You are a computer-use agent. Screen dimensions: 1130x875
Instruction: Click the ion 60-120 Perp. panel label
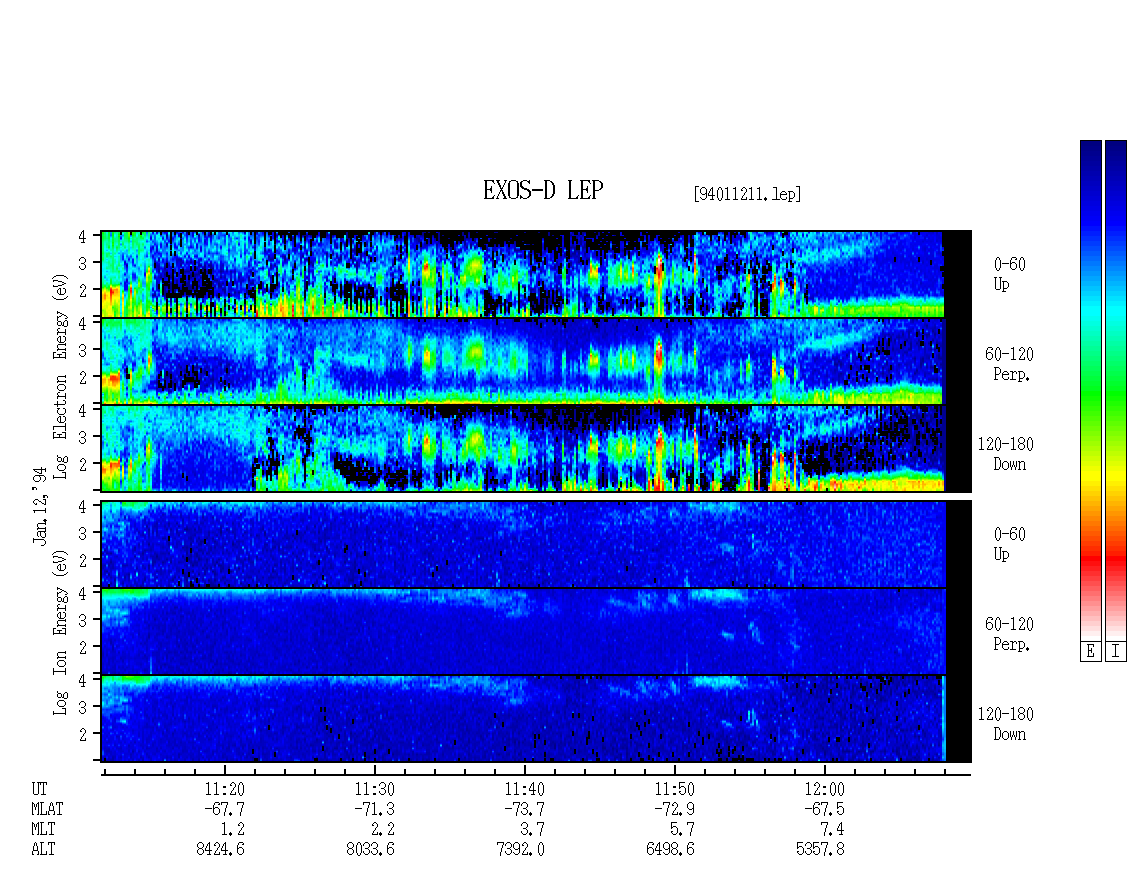1009,634
